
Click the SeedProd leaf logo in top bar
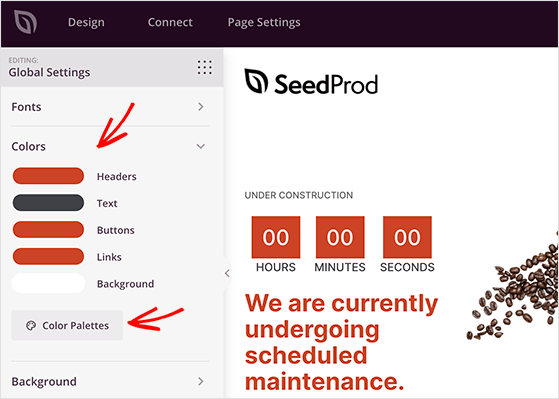tap(25, 22)
